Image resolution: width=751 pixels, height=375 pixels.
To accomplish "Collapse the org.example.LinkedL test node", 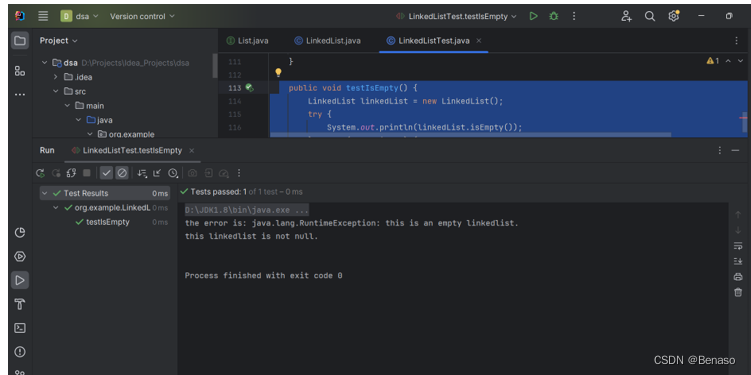I will click(57, 208).
